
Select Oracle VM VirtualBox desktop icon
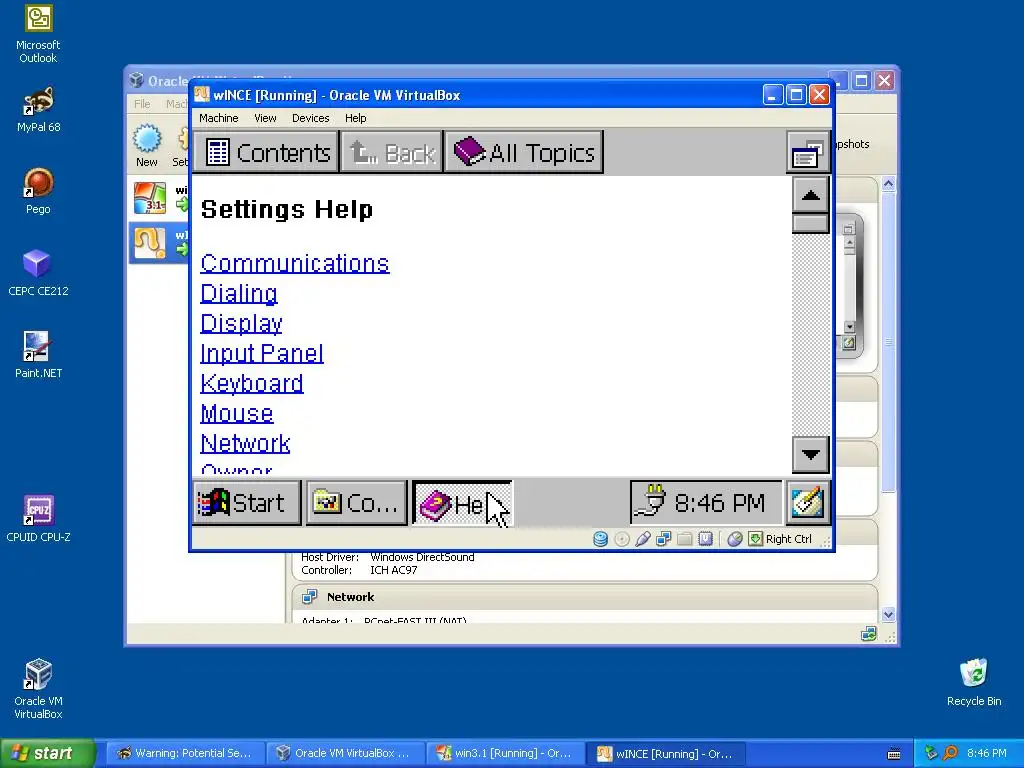coord(38,689)
